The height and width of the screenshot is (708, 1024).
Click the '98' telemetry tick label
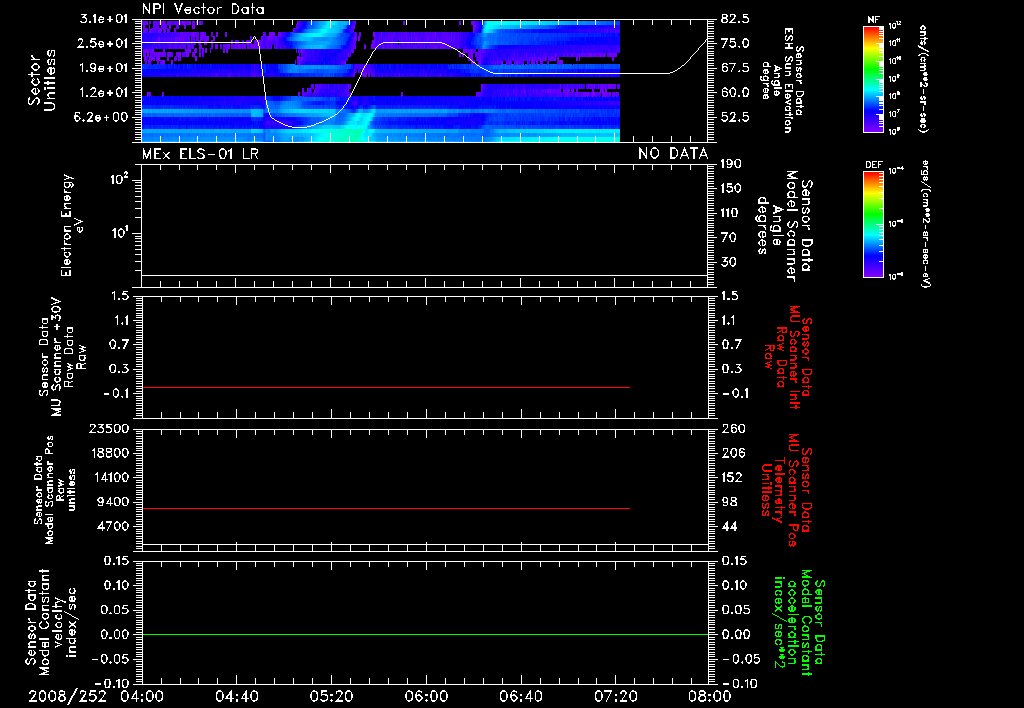(x=729, y=502)
